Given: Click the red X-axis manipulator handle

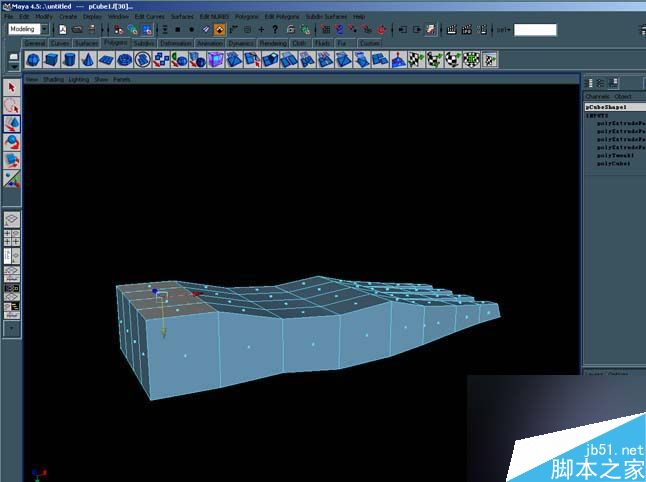Looking at the screenshot, I should click(197, 293).
